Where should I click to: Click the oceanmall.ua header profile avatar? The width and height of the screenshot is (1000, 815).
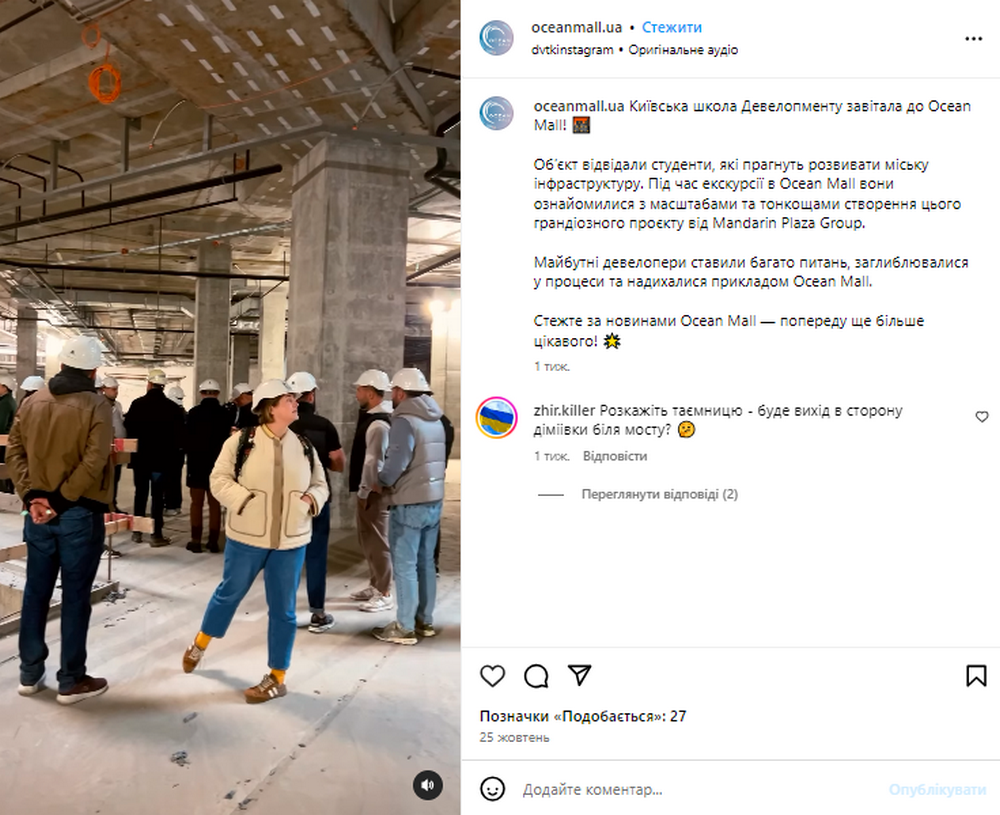(496, 38)
